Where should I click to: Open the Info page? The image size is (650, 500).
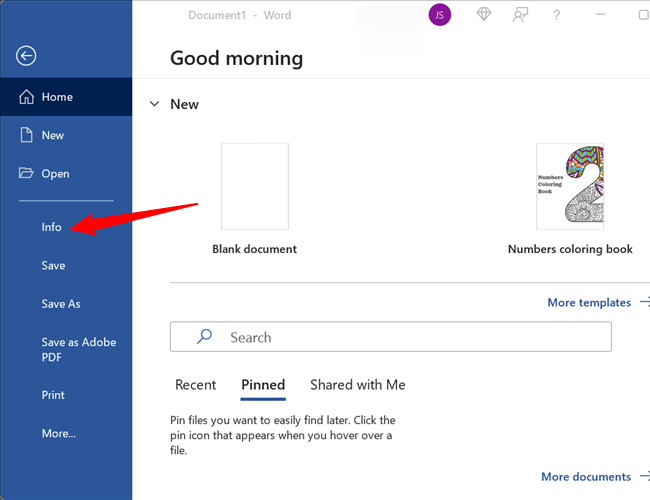click(x=51, y=227)
